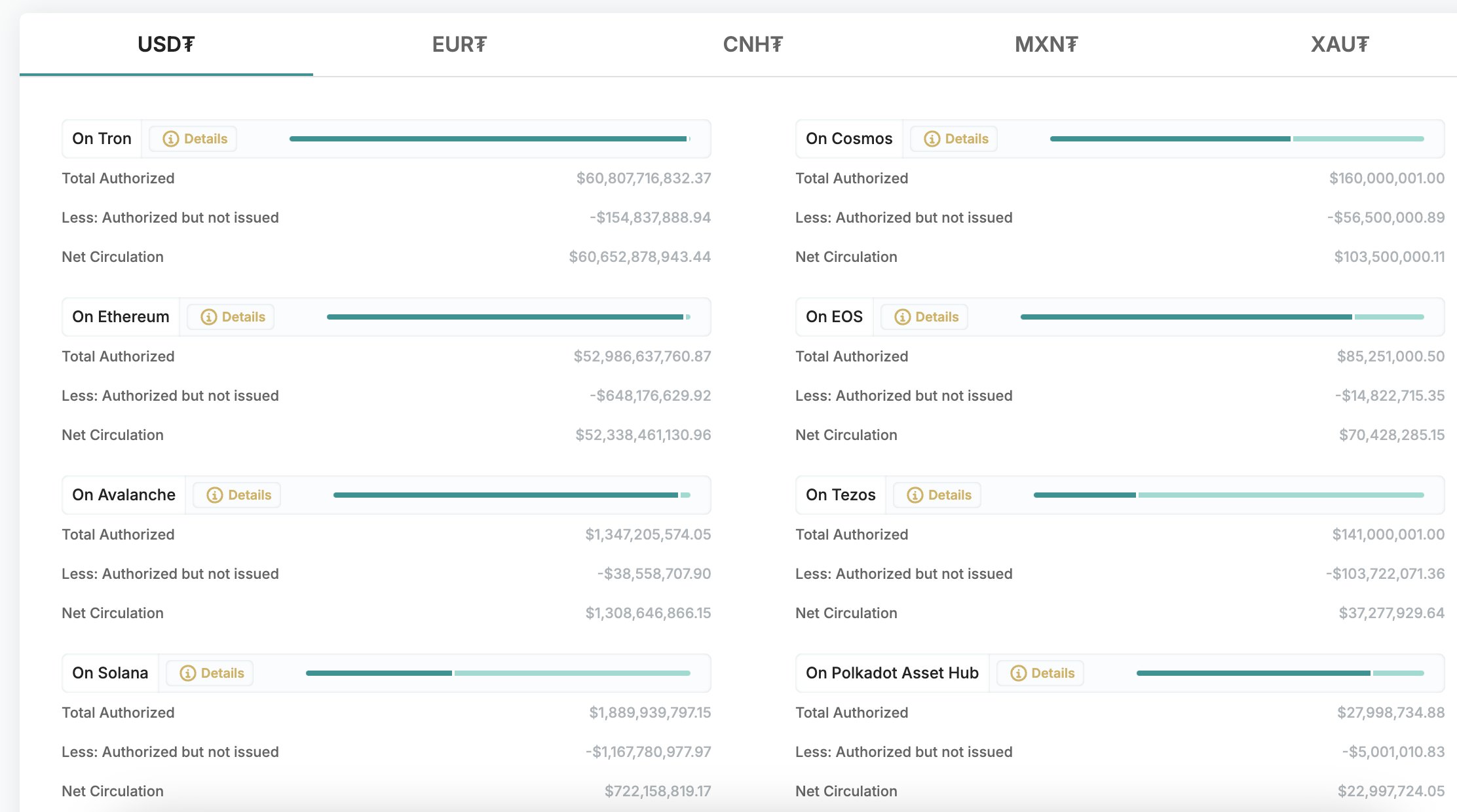The width and height of the screenshot is (1457, 812).
Task: Select EOS net circulation $70,428,285.15
Action: (1391, 435)
